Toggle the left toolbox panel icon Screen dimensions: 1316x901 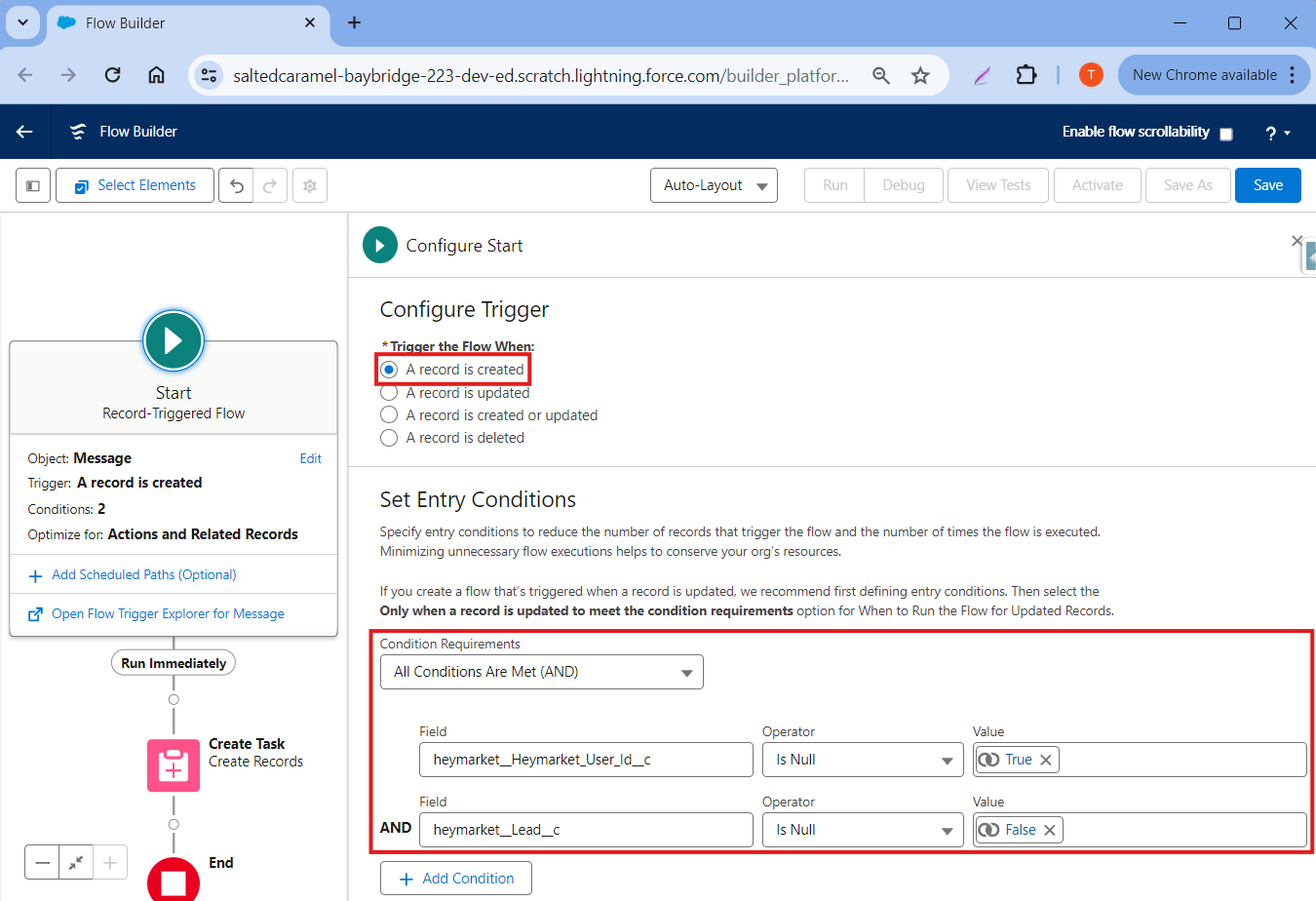[33, 185]
